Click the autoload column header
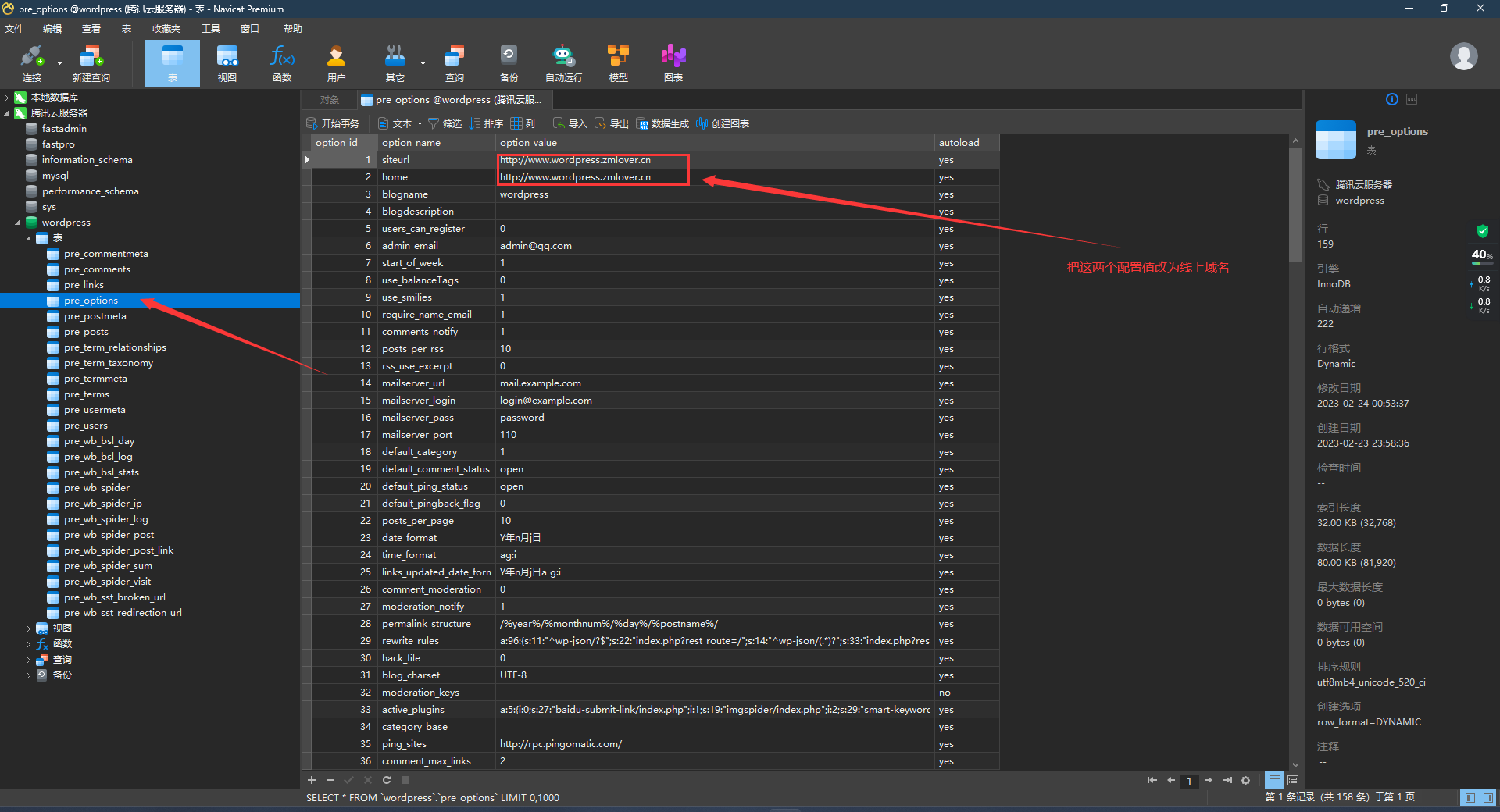The width and height of the screenshot is (1500, 812). coord(966,143)
